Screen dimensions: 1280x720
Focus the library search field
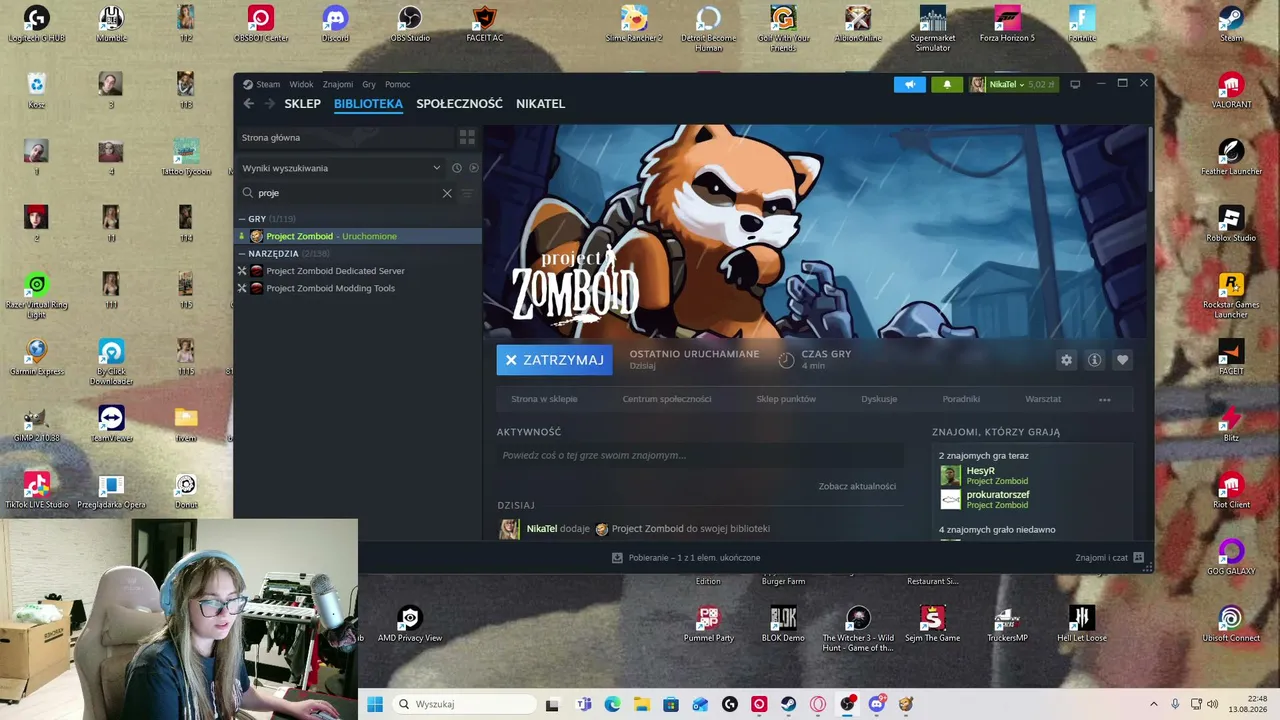[x=346, y=193]
